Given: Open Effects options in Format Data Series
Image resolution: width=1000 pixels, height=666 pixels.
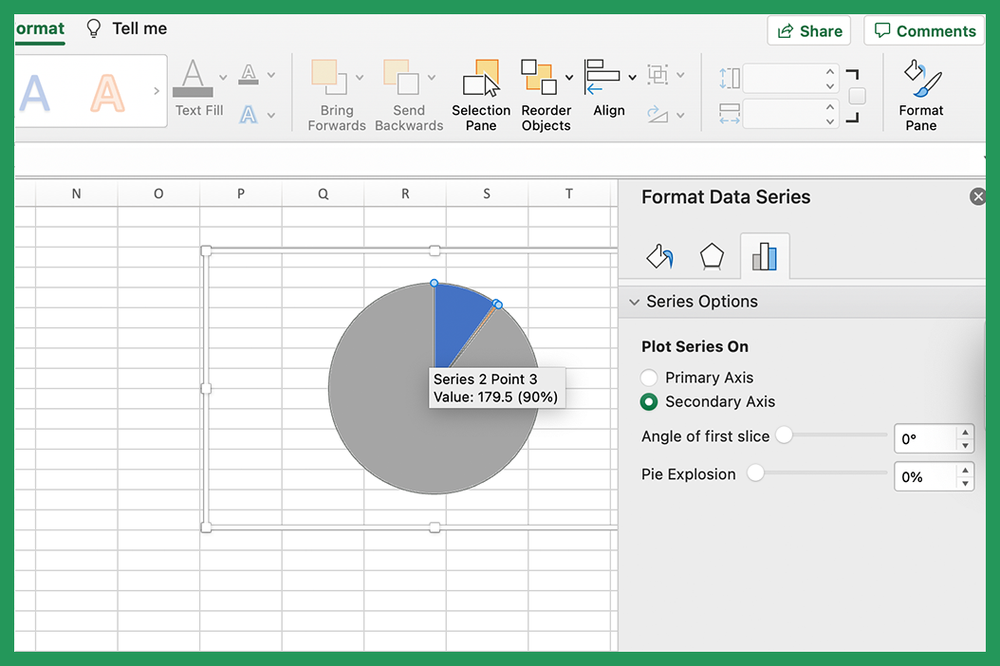Looking at the screenshot, I should pyautogui.click(x=711, y=255).
